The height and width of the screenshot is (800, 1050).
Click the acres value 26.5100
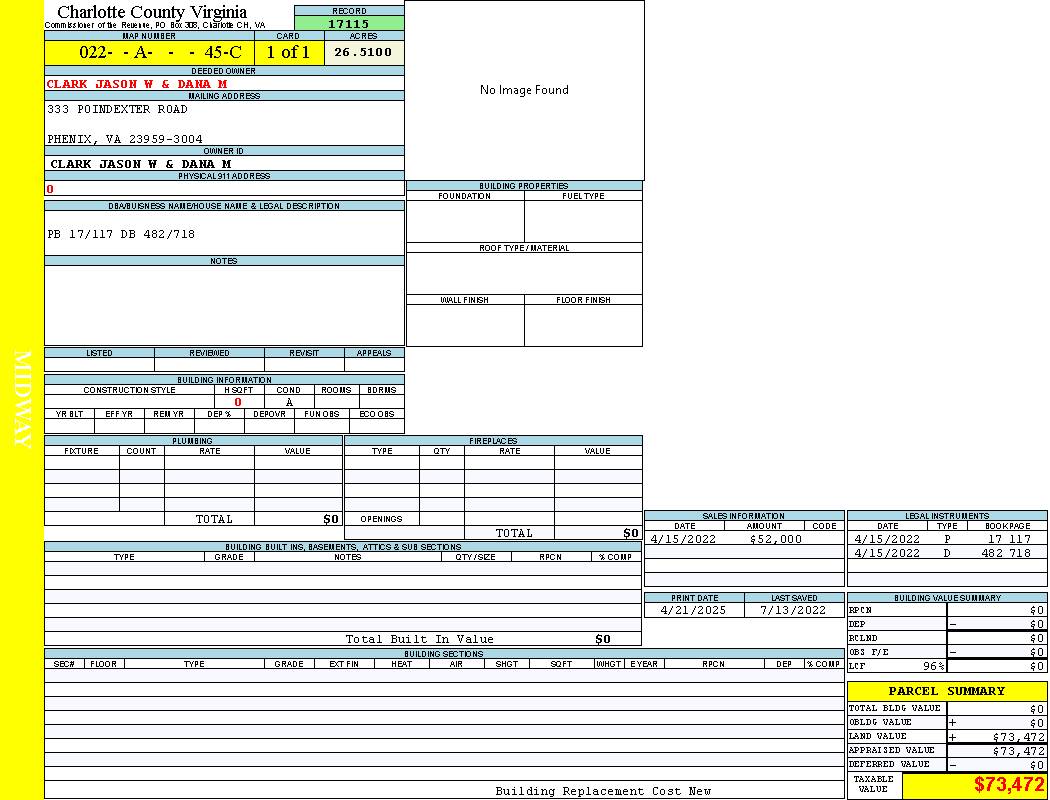[363, 52]
